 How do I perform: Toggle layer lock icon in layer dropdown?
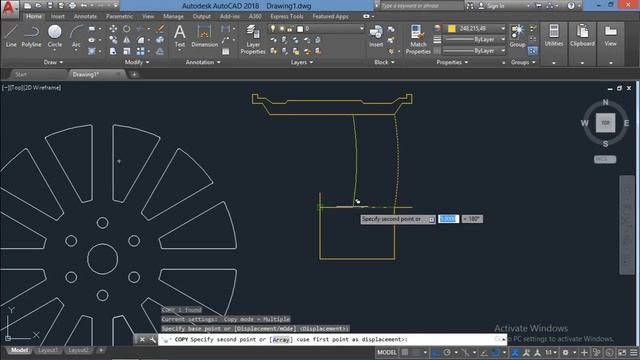290,29
